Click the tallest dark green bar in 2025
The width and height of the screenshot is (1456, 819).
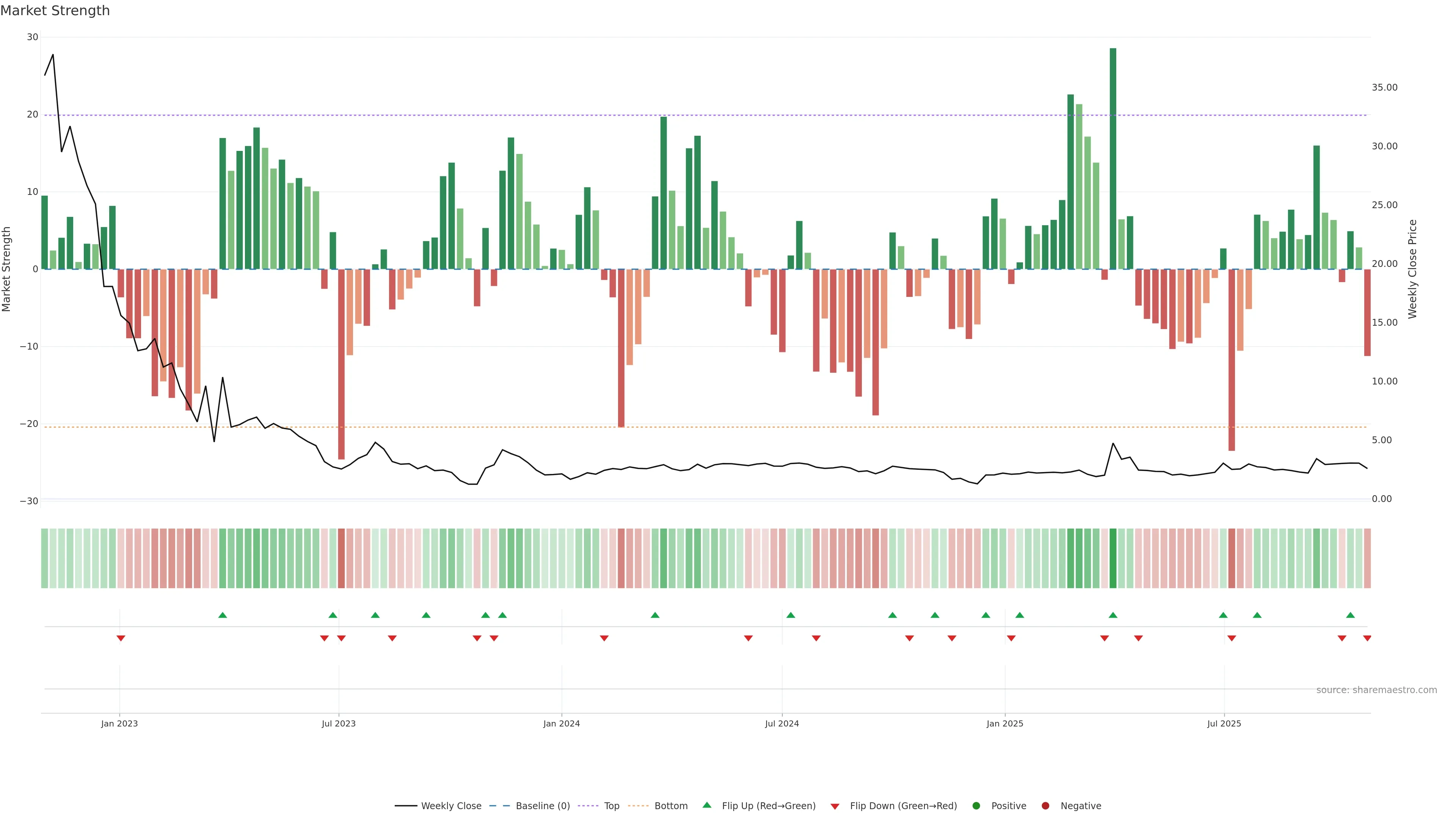[x=1113, y=158]
